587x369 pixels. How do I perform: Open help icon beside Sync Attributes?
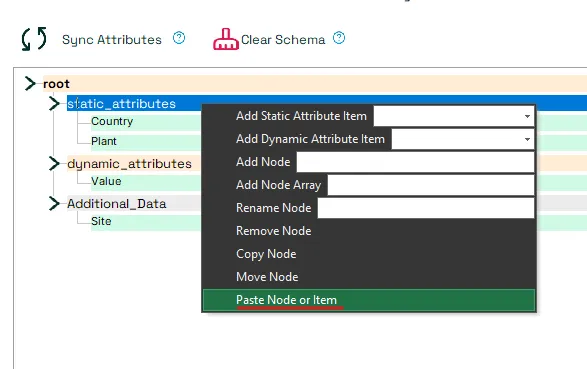point(179,38)
